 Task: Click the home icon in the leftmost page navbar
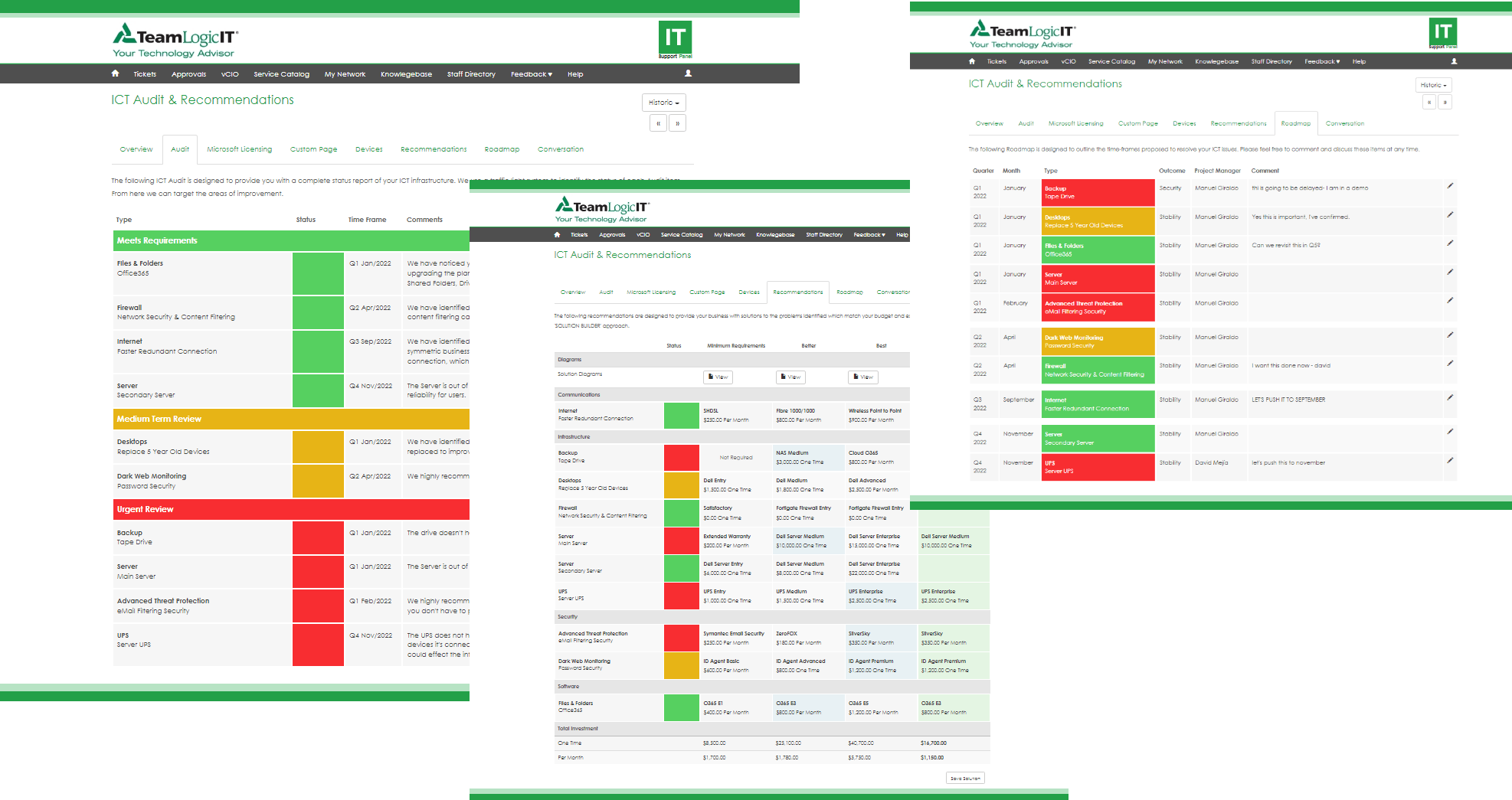click(115, 73)
